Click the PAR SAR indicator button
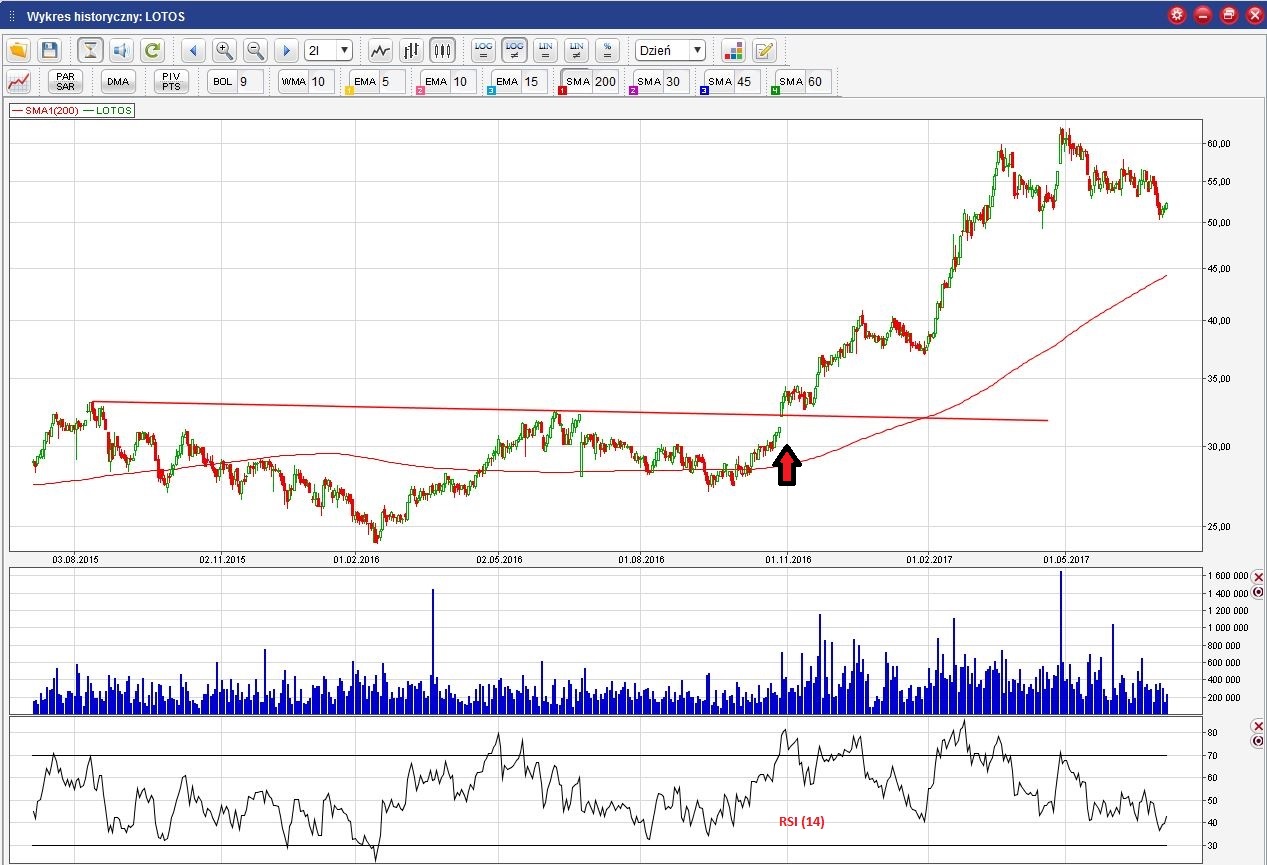The image size is (1267, 865). tap(66, 82)
